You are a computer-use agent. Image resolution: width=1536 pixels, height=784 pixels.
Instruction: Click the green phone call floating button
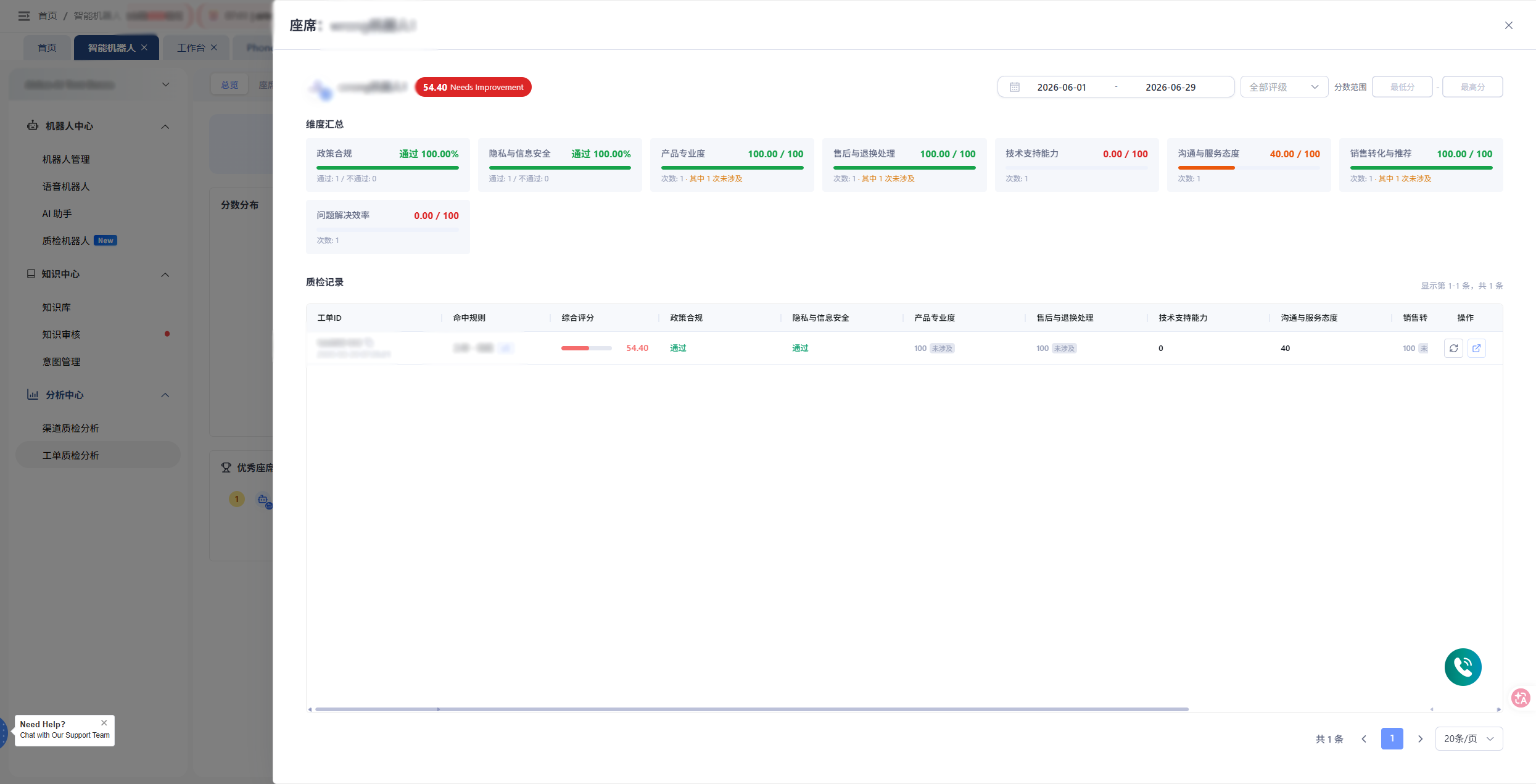coord(1463,667)
